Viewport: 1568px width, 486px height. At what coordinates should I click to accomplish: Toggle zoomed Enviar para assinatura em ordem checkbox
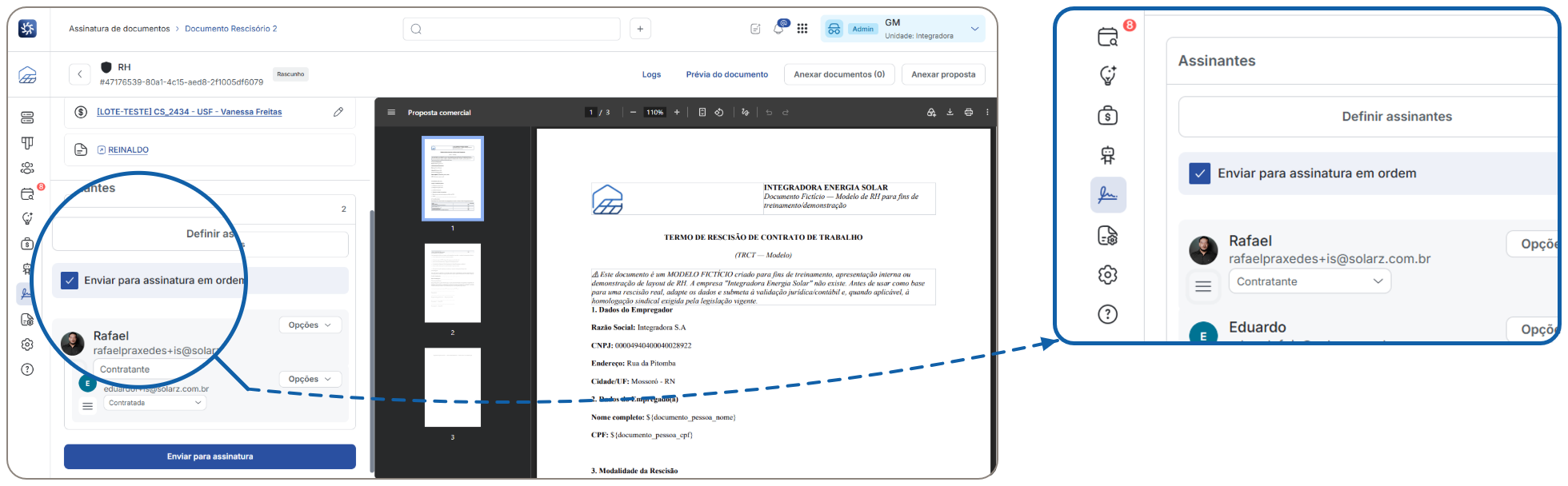[1199, 173]
